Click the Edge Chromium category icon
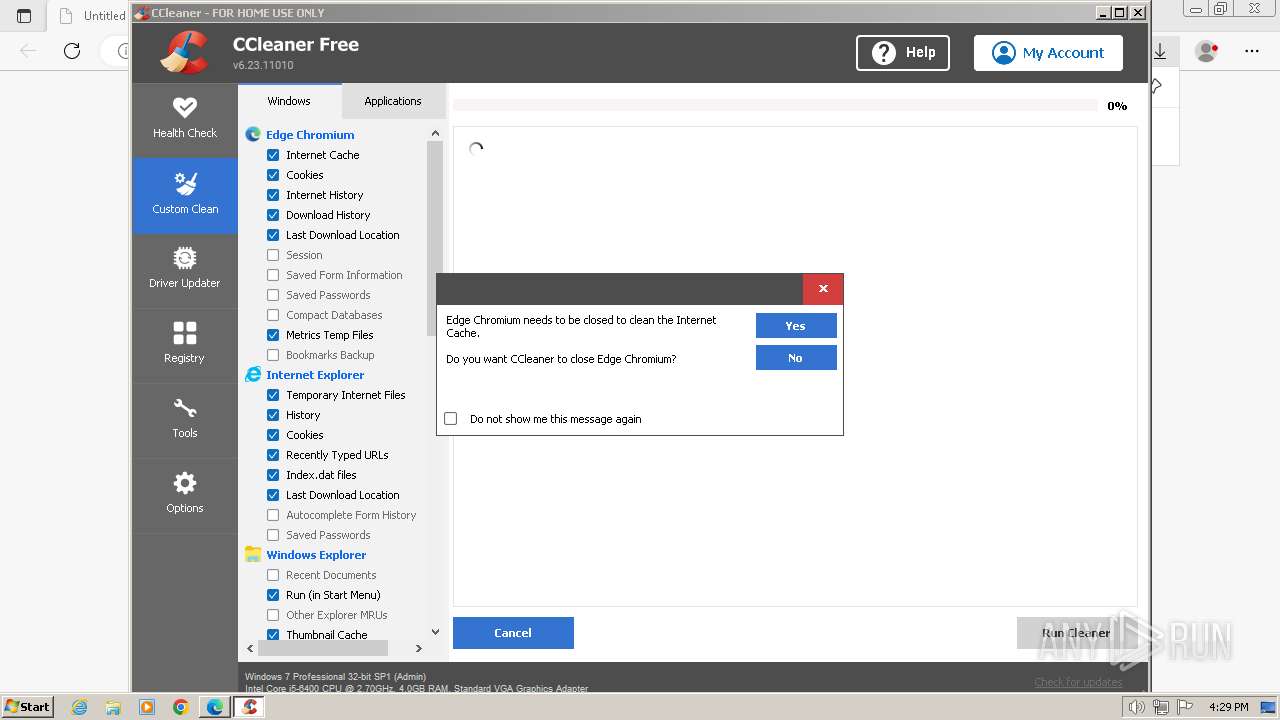Screen dimensions: 1280x720 253,134
